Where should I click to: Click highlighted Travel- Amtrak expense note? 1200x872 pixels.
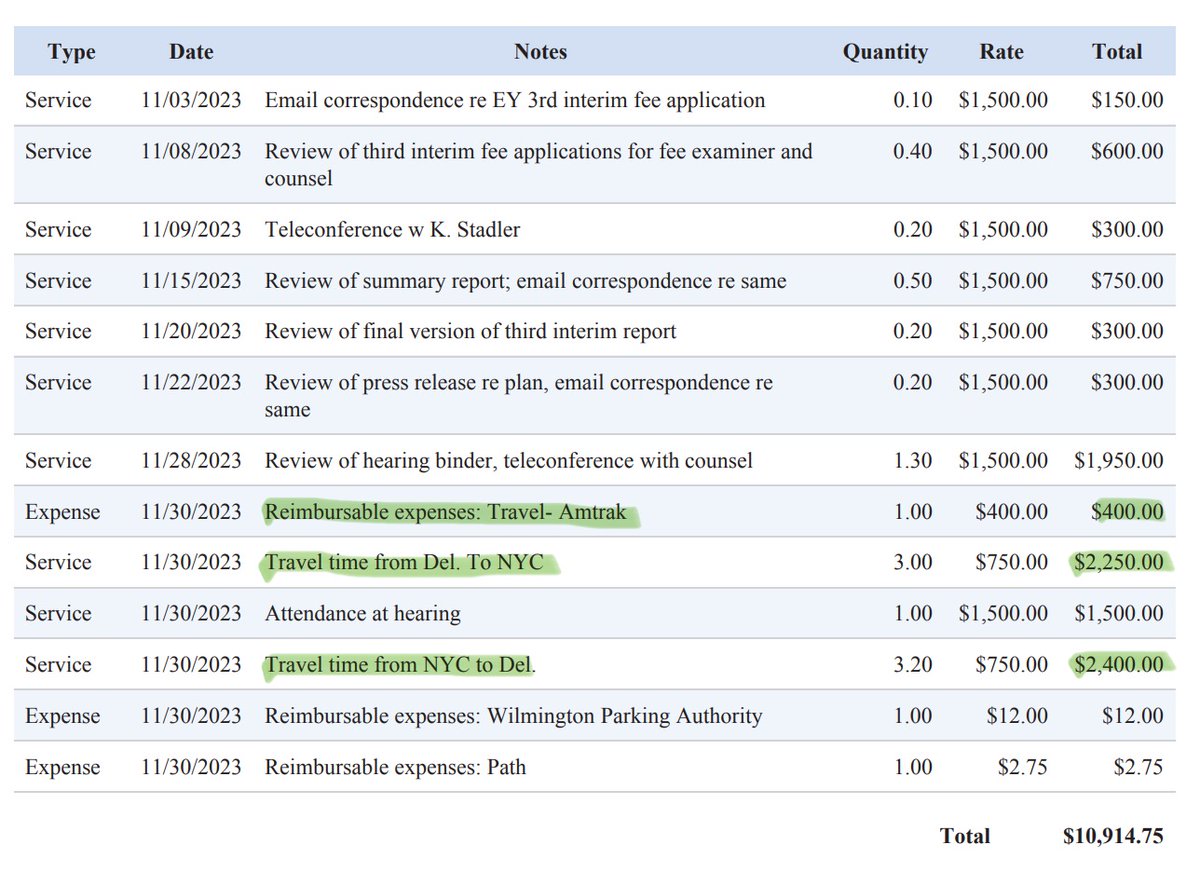[x=445, y=512]
